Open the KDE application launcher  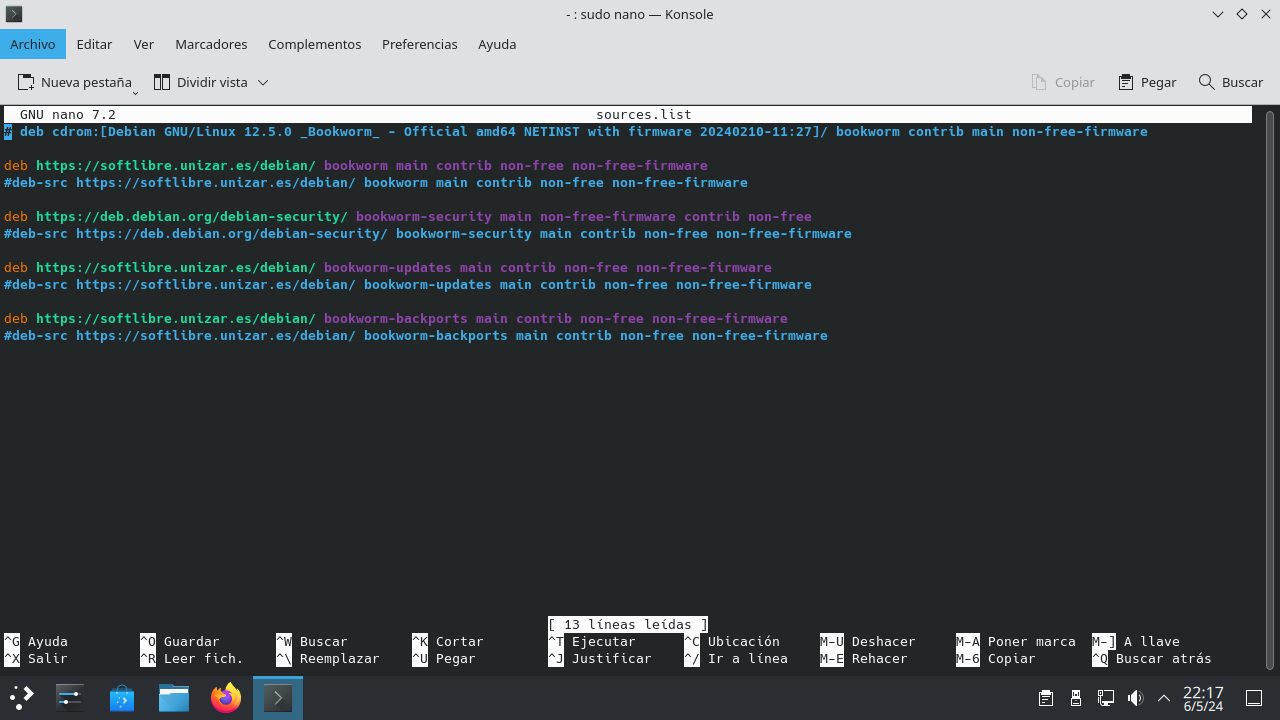(22, 697)
